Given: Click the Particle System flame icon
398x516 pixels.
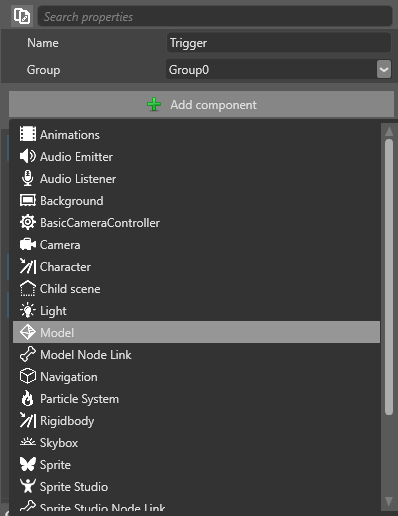Looking at the screenshot, I should click(28, 399).
